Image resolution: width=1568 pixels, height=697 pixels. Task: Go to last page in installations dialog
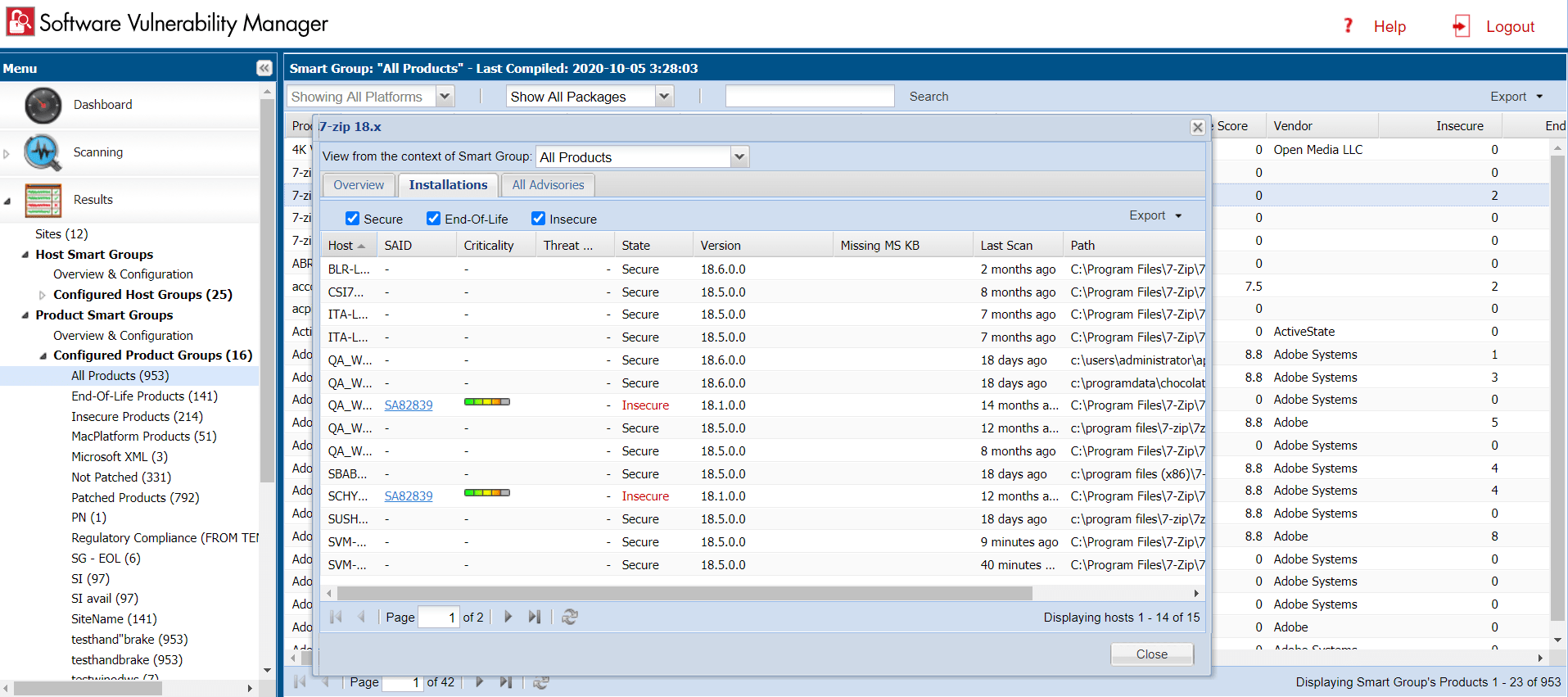coord(535,617)
